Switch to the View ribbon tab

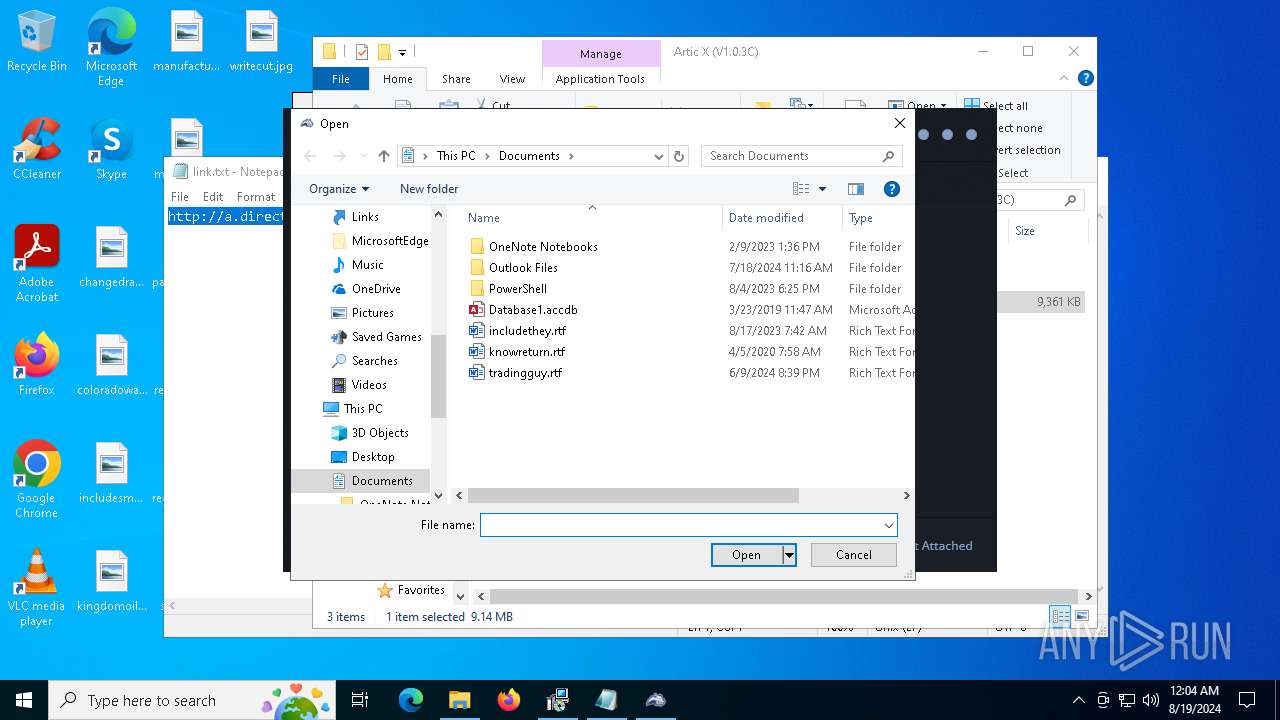(x=512, y=79)
